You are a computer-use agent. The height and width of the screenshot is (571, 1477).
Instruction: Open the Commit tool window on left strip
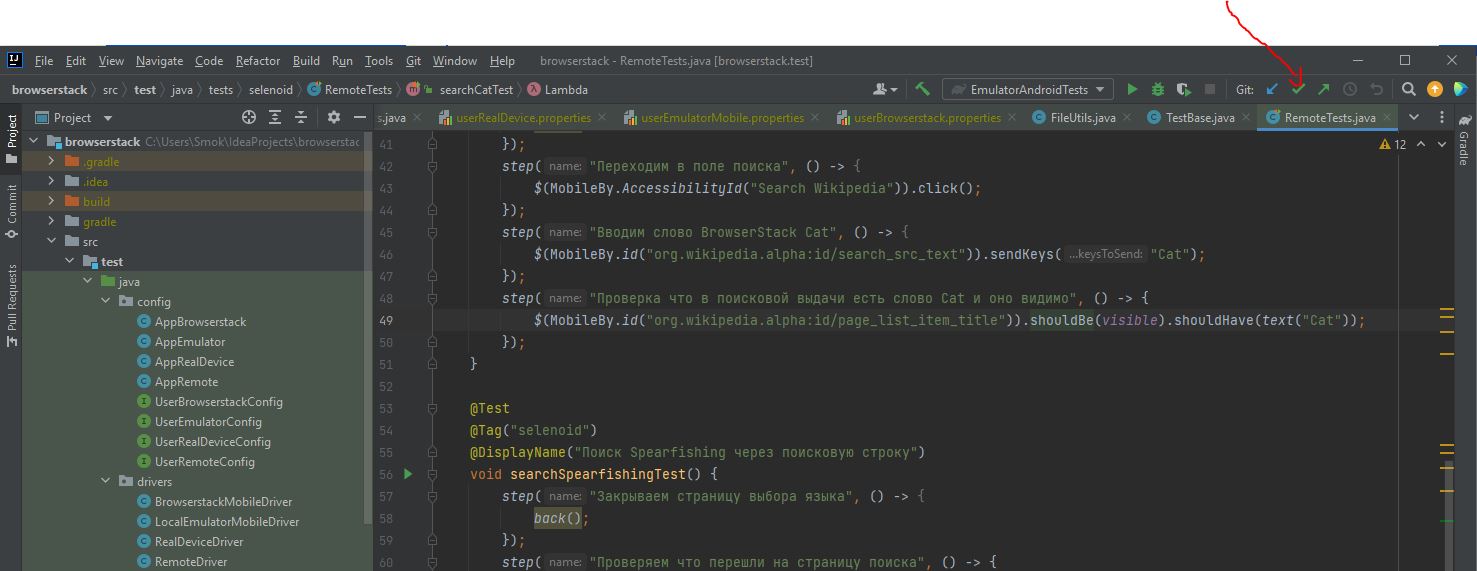click(x=12, y=211)
